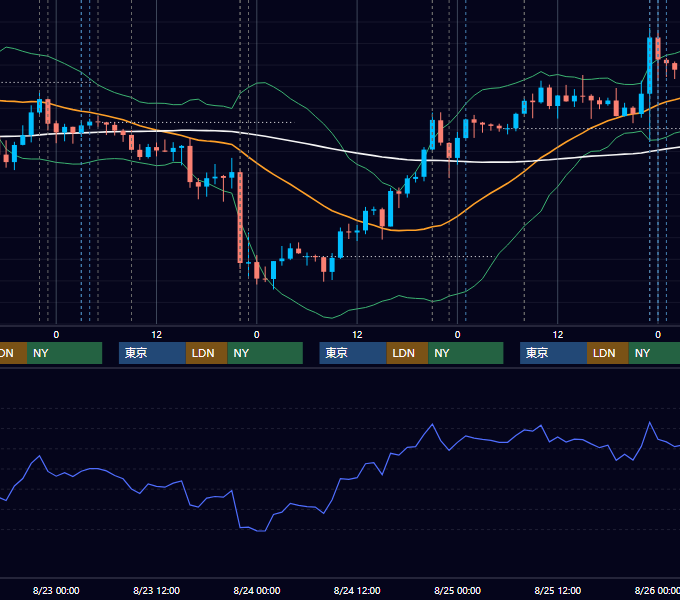Pick the 東京 session bar on 8/25
Image resolution: width=680 pixels, height=600 pixels.
pos(553,353)
